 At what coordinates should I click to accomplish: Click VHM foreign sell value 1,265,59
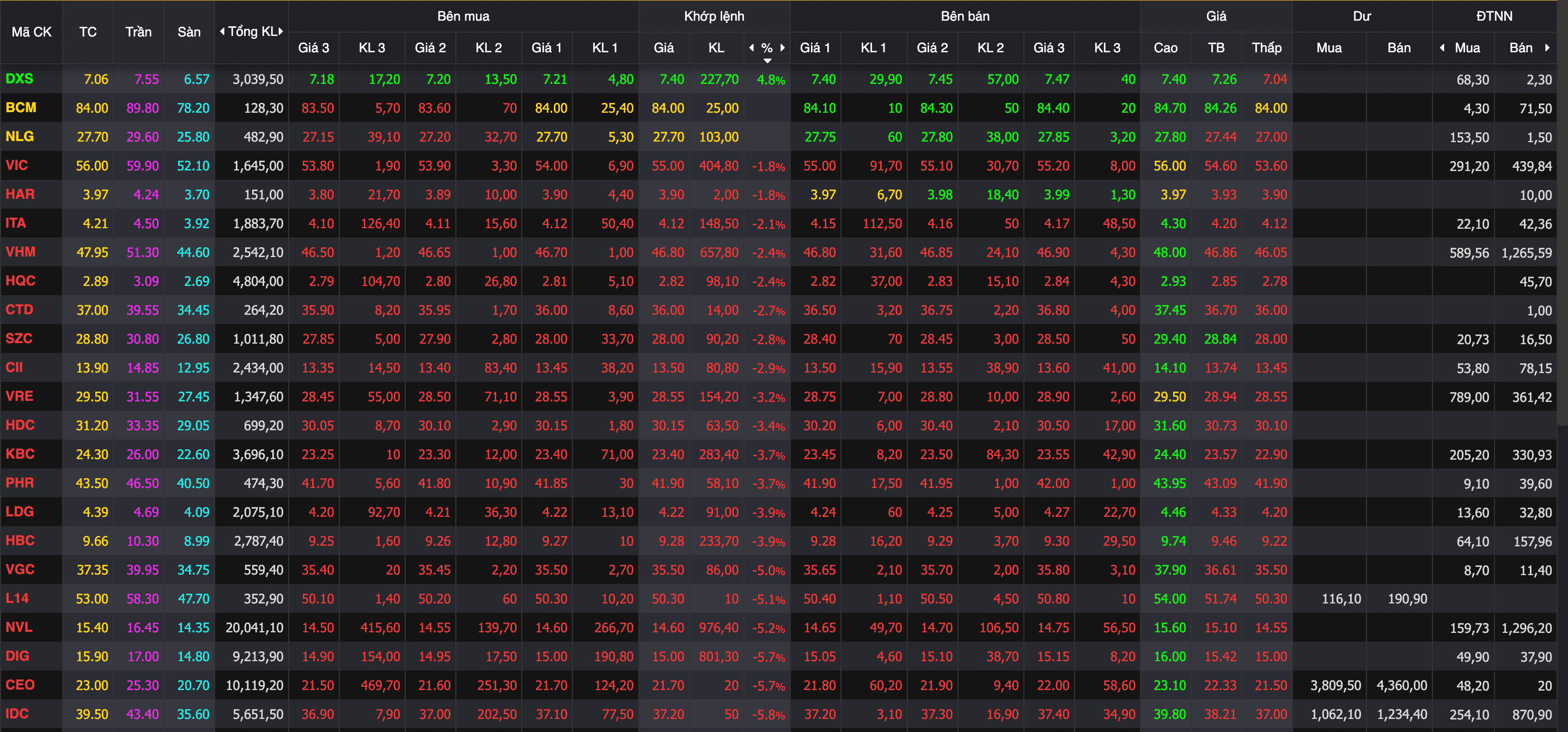pos(1527,253)
